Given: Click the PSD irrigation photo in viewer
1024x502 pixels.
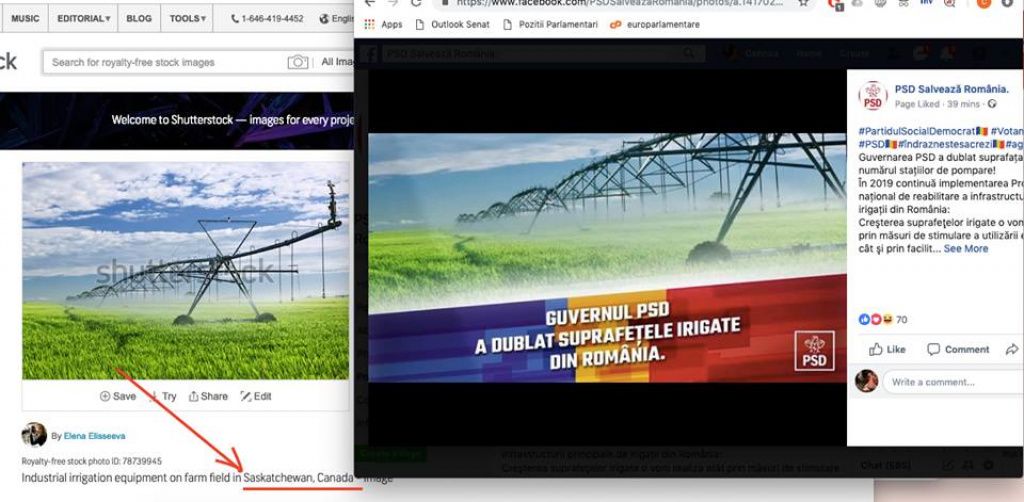Looking at the screenshot, I should (x=607, y=258).
